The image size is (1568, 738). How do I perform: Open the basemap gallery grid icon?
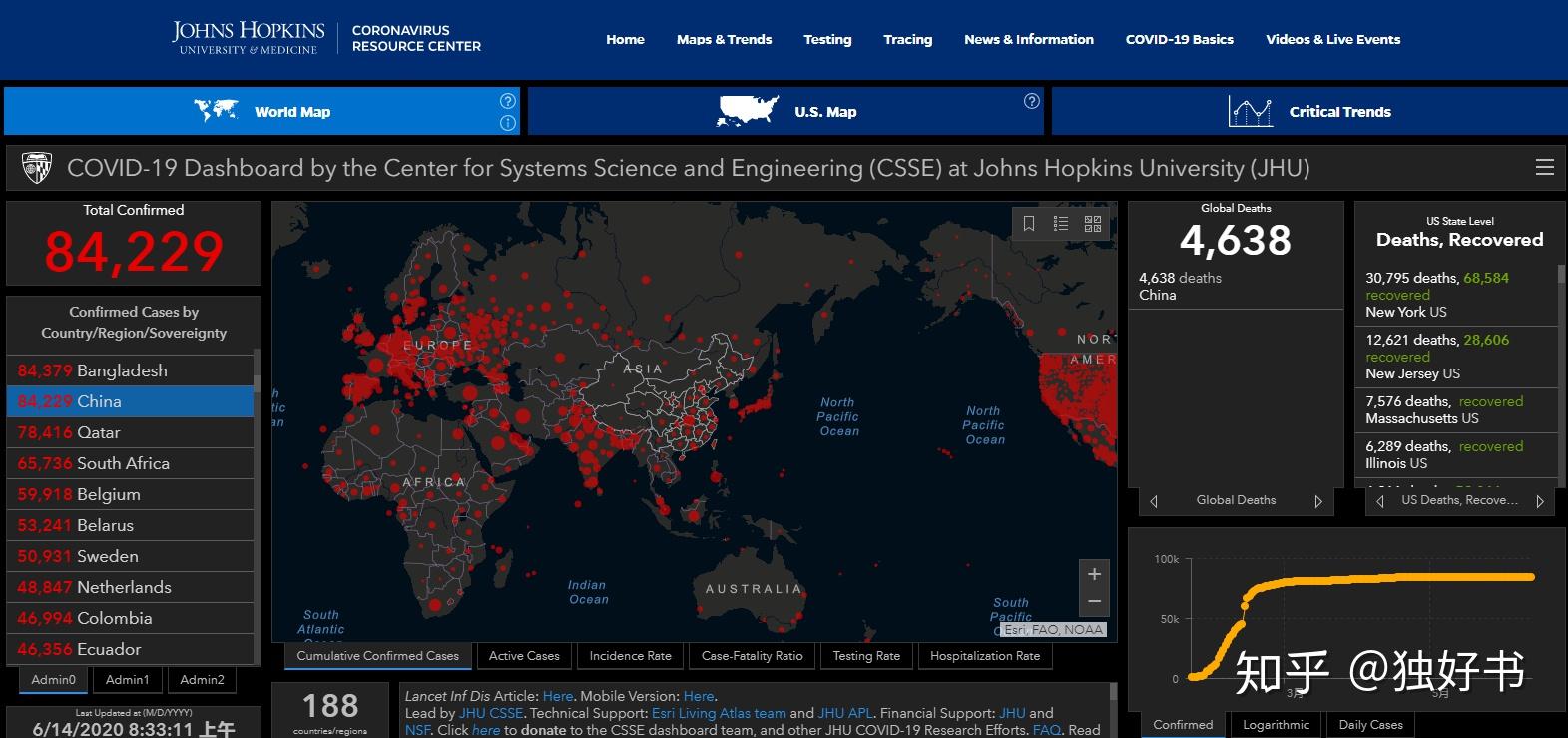[x=1093, y=224]
